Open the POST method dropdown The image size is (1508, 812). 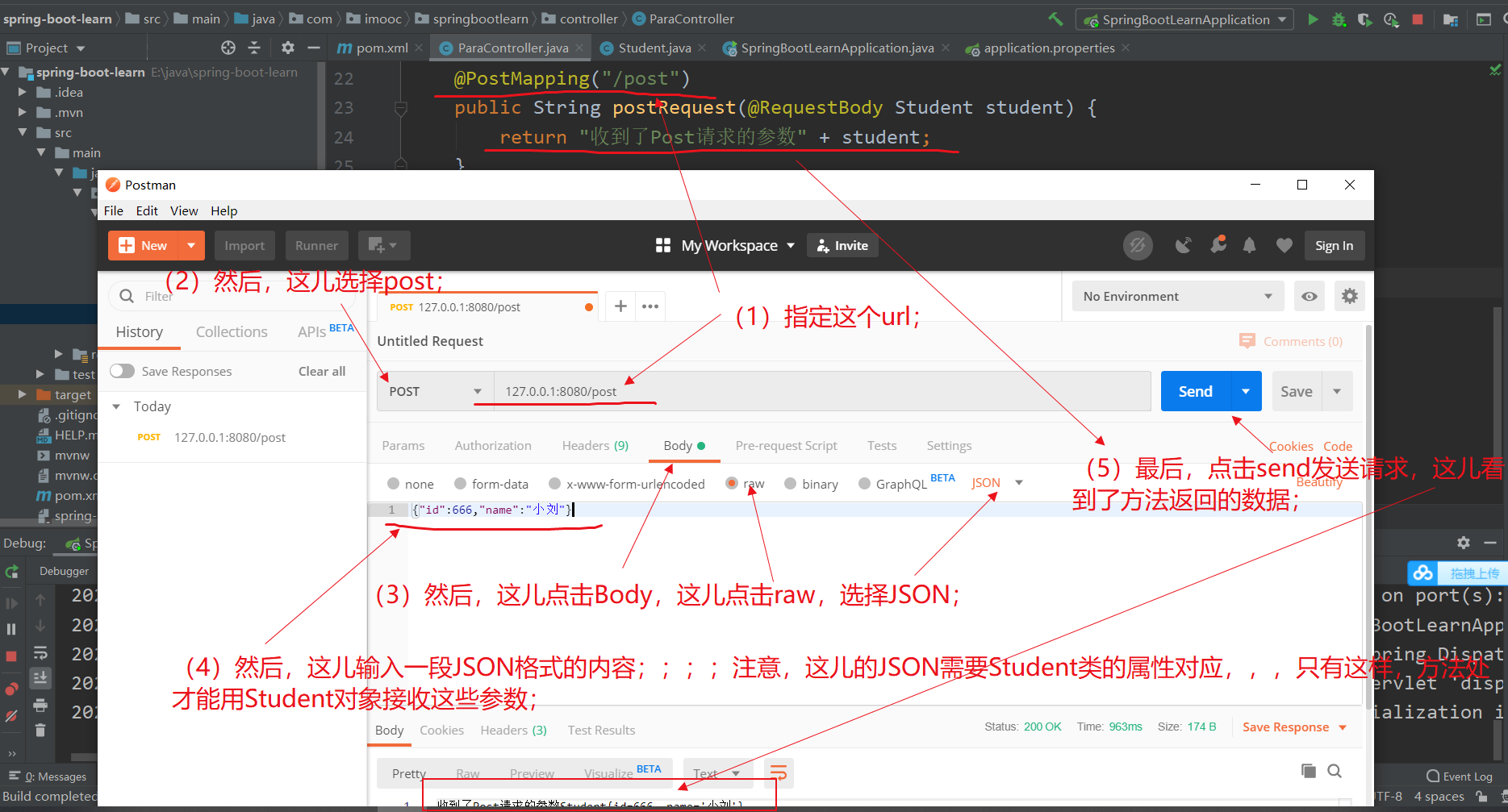click(x=476, y=391)
